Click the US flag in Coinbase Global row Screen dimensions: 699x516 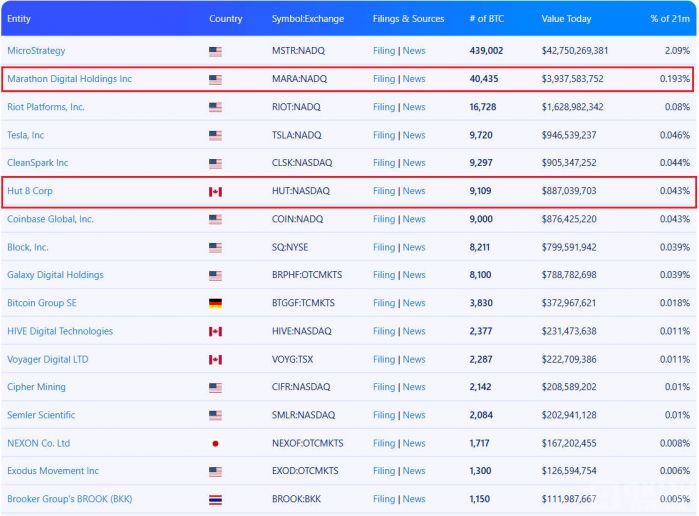click(215, 219)
